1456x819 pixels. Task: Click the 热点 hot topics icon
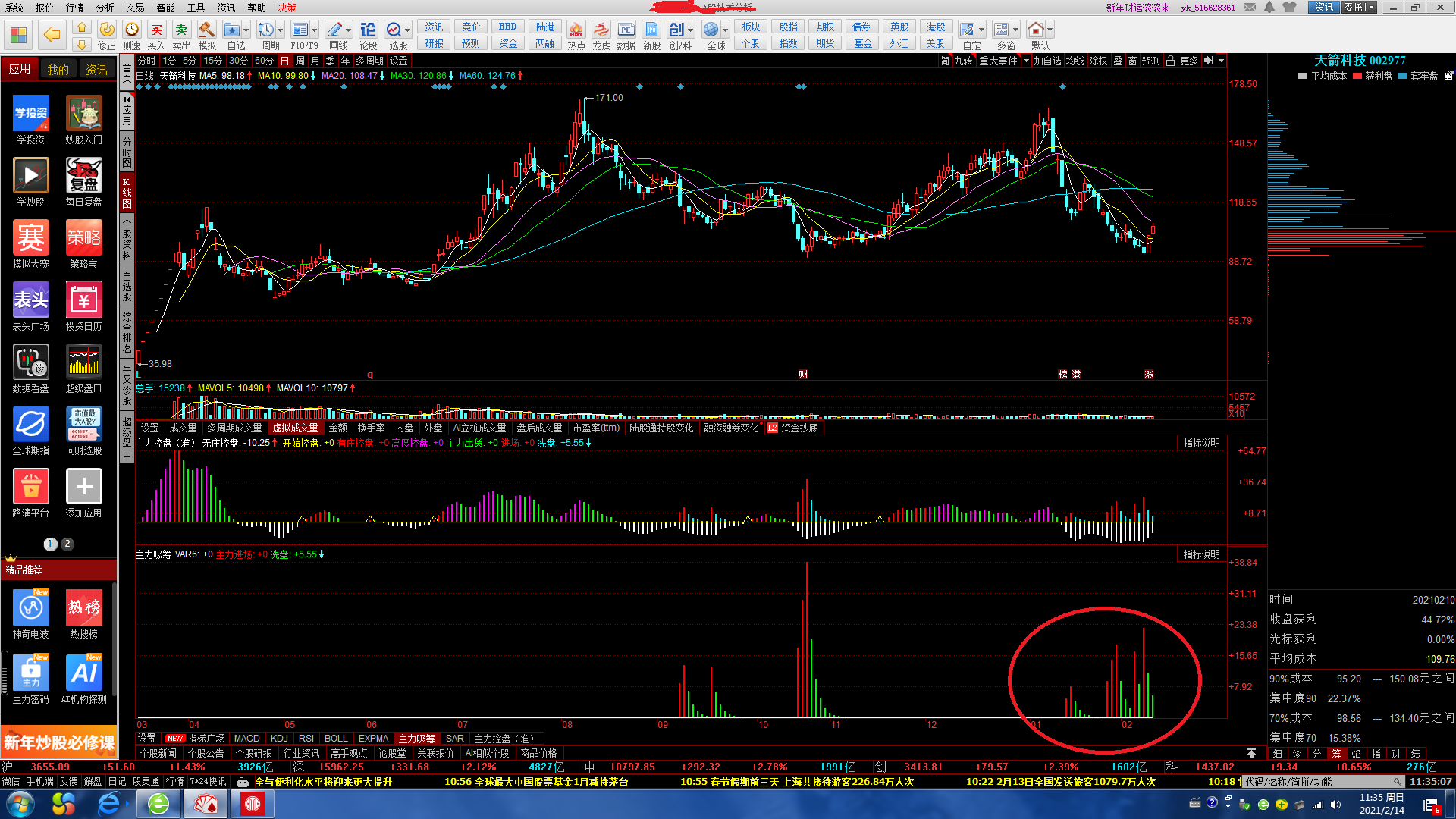(x=576, y=30)
